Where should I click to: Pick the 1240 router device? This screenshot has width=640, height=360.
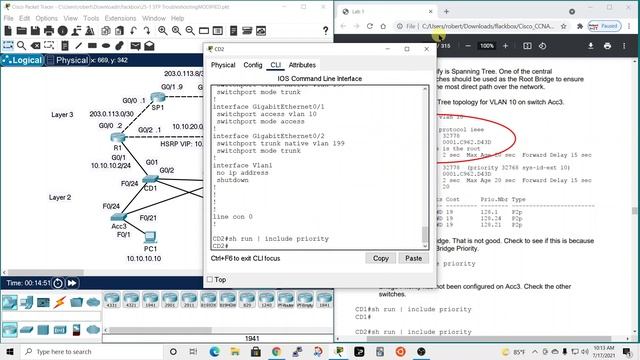tap(266, 300)
